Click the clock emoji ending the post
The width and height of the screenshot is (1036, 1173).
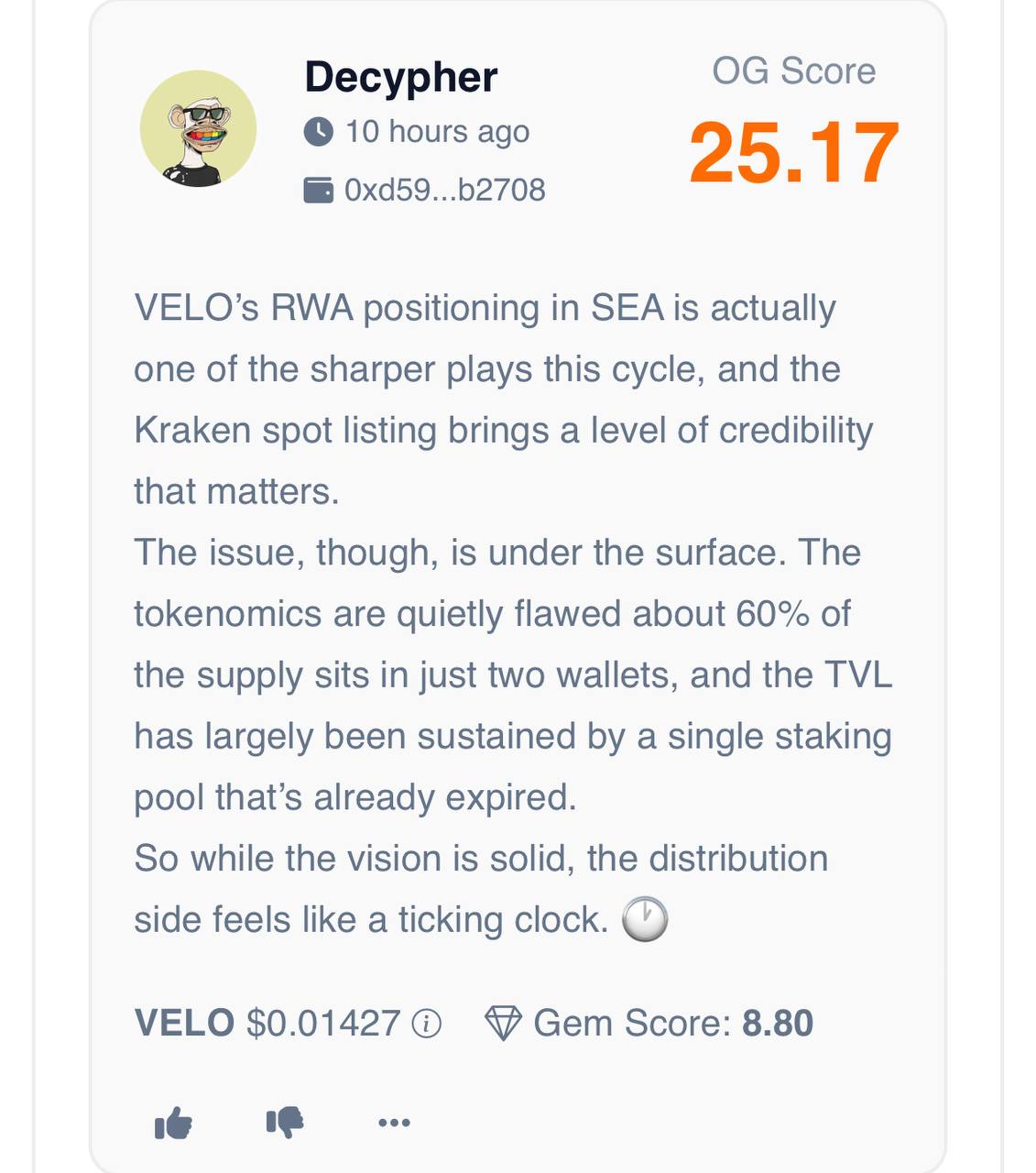click(645, 919)
